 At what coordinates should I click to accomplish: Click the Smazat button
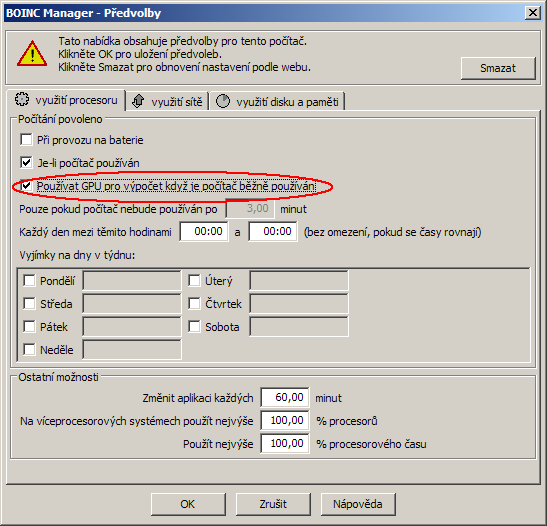coord(498,68)
